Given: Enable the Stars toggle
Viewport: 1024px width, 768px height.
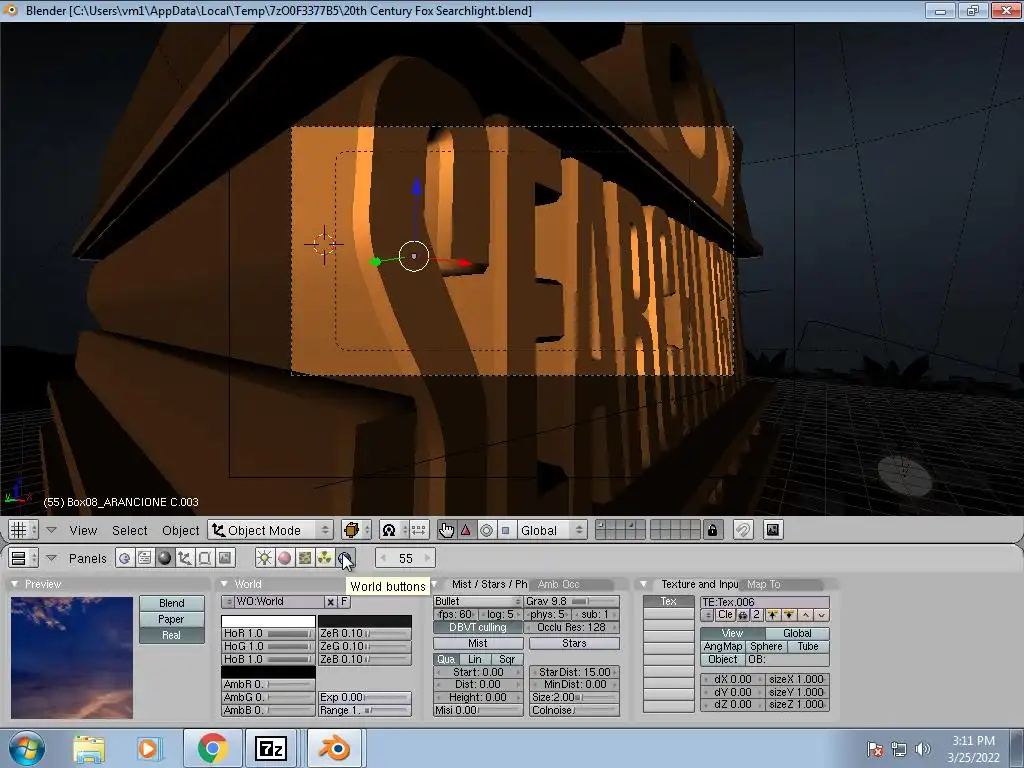Looking at the screenshot, I should tap(574, 643).
